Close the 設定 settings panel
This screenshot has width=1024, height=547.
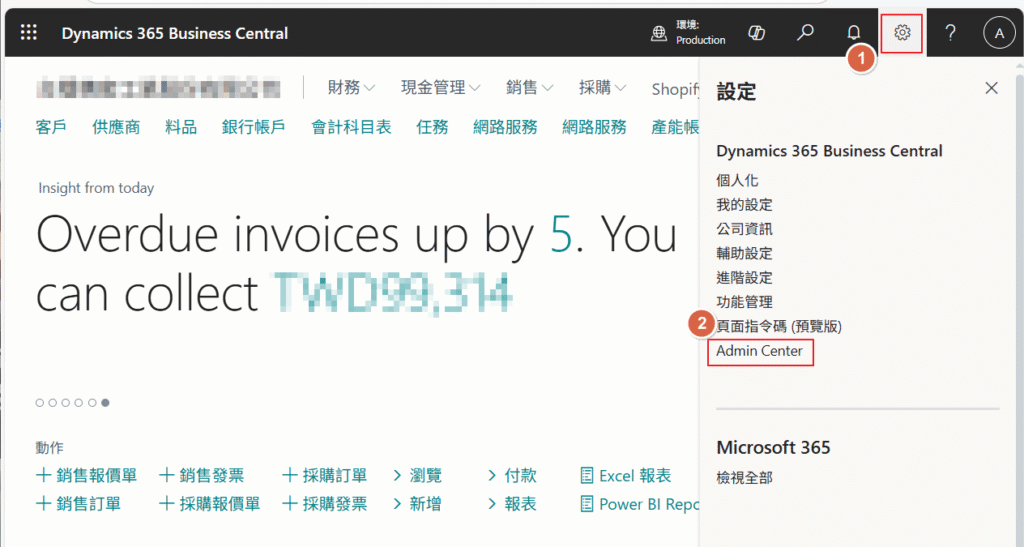991,88
